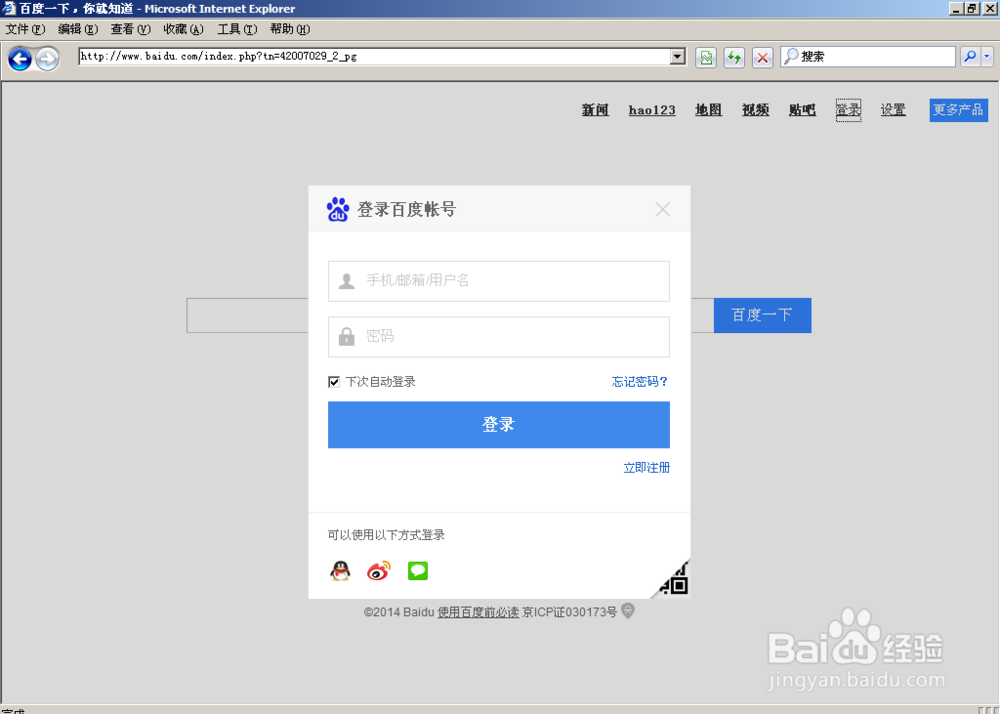Click the magnifier search button in toolbar
This screenshot has width=1000, height=714.
[970, 57]
